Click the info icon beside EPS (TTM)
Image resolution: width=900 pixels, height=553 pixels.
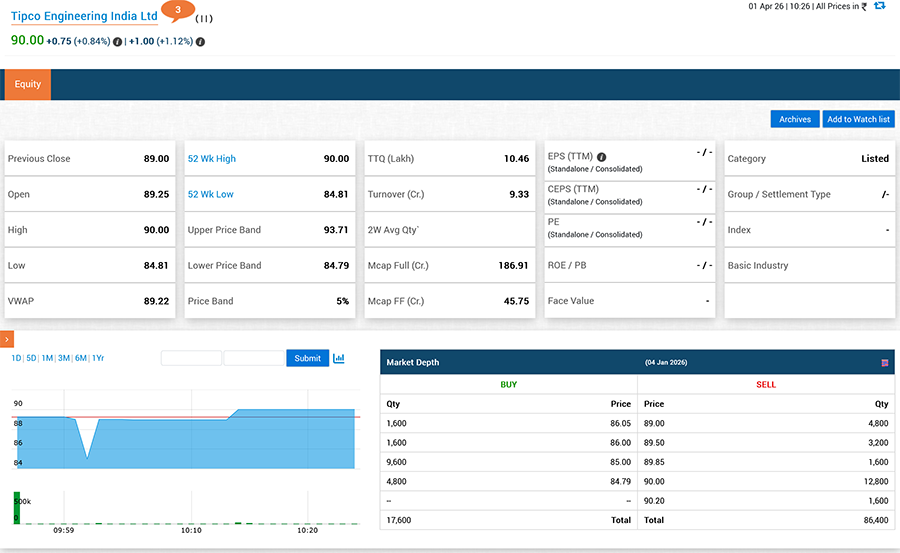[602, 157]
